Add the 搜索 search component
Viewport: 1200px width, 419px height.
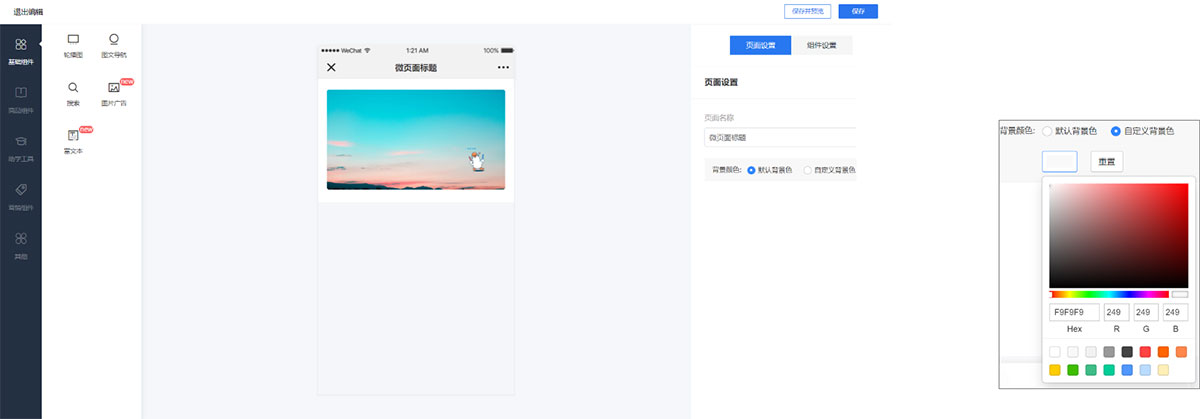point(73,93)
